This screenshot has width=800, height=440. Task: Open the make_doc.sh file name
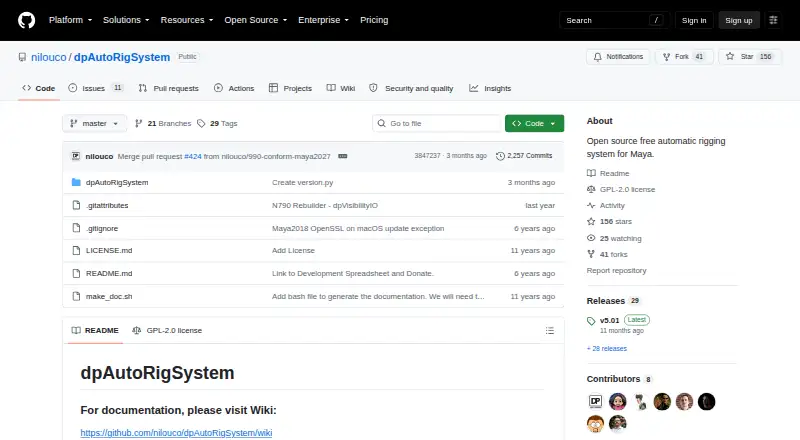tap(109, 296)
